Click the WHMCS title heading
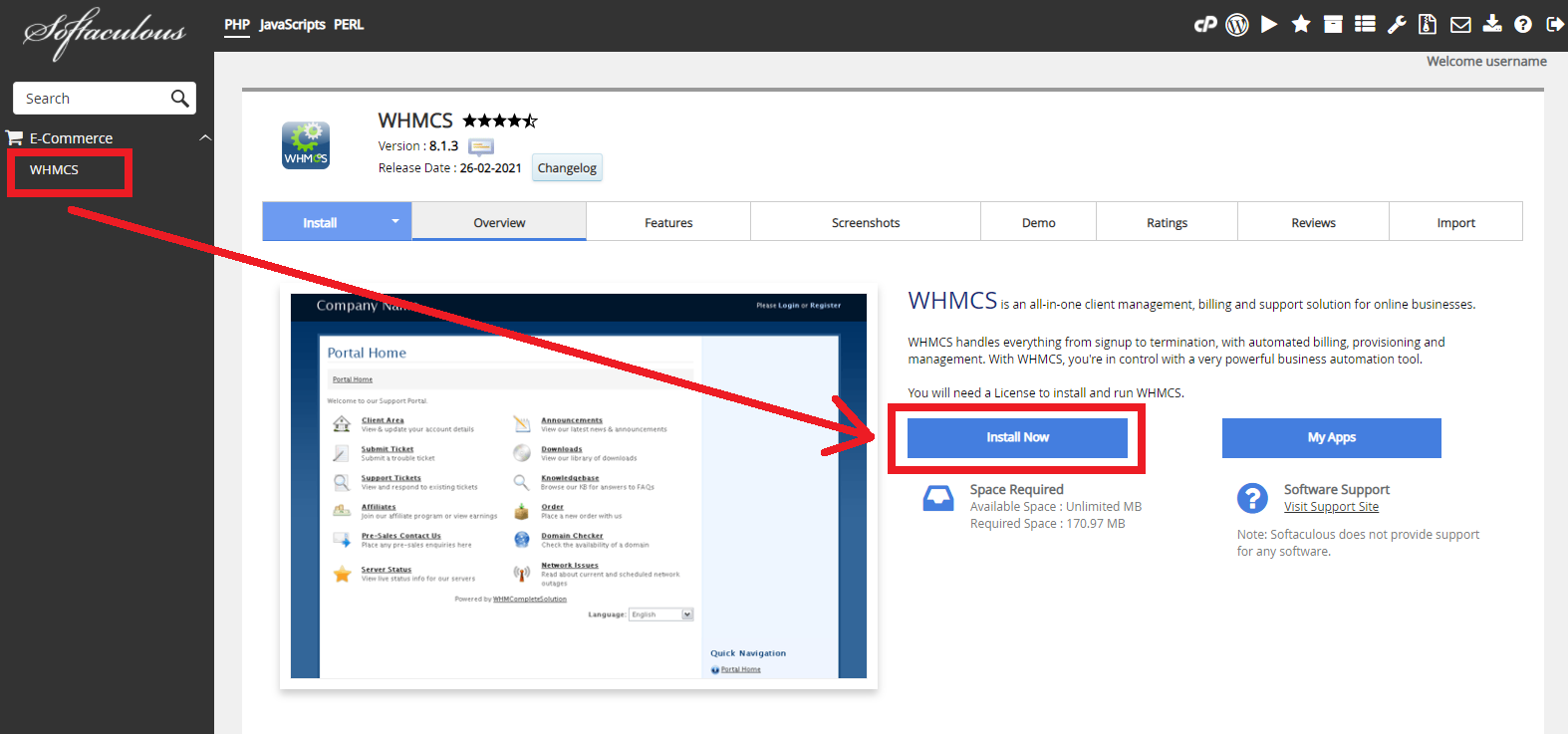1568x734 pixels. (x=415, y=121)
